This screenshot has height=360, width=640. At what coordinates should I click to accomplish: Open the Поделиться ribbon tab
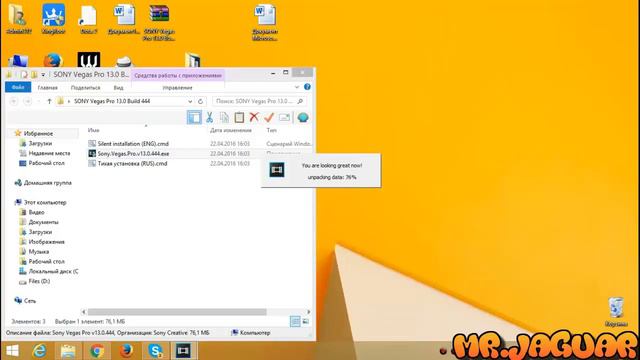point(85,88)
